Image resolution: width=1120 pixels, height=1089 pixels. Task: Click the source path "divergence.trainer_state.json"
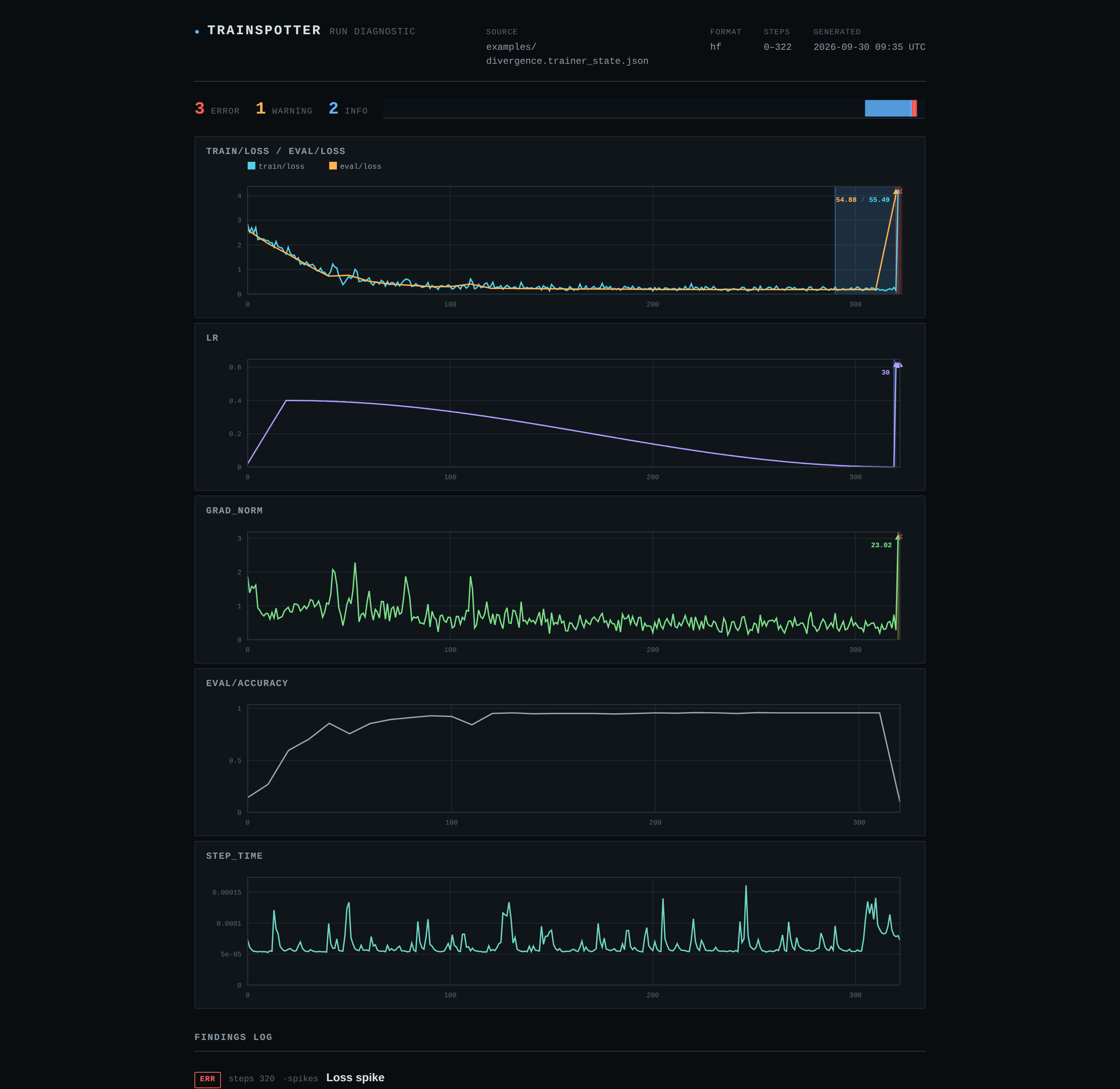point(567,61)
